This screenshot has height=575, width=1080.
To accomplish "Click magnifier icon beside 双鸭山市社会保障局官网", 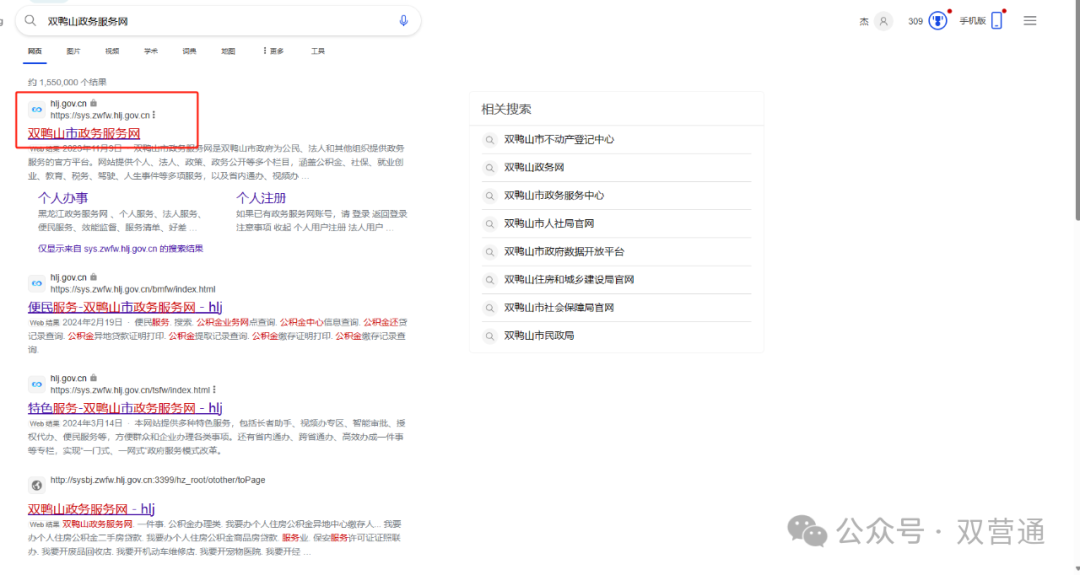I will (489, 309).
